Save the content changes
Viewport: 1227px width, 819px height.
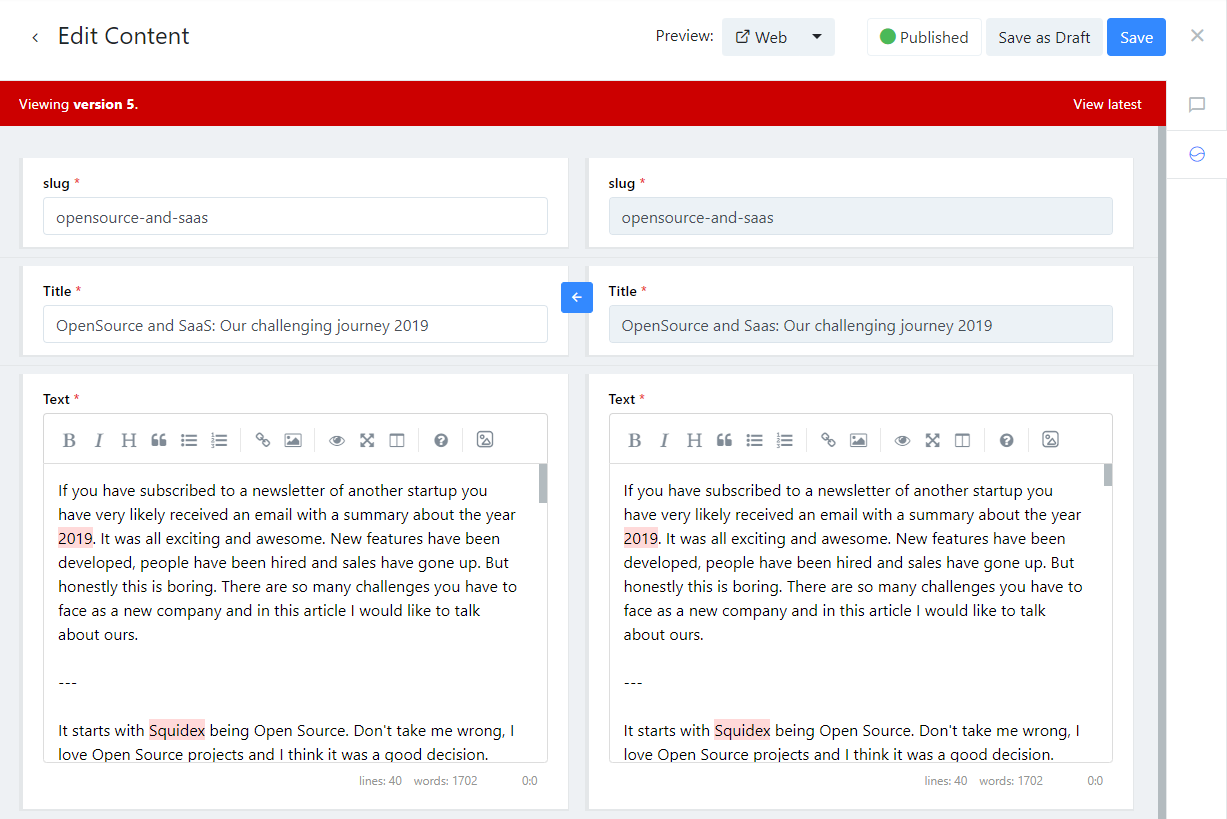tap(1136, 36)
